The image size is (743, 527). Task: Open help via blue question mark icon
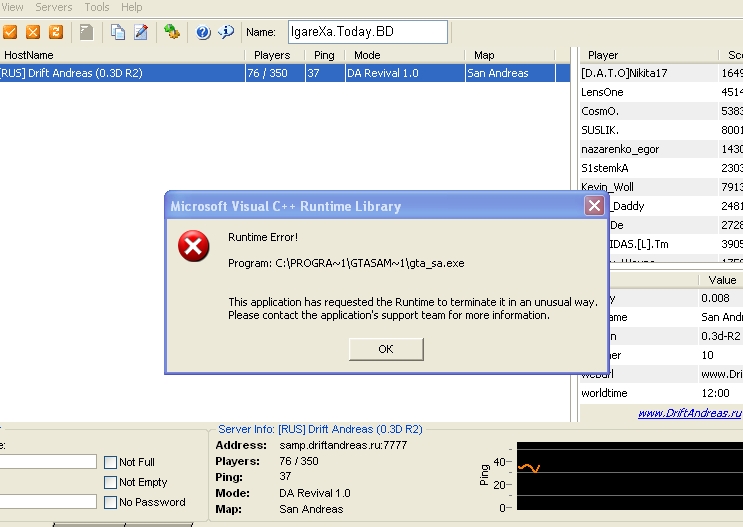(203, 32)
